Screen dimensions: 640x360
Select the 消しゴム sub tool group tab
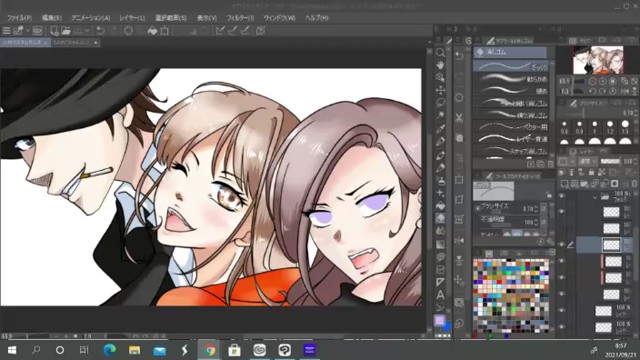(x=510, y=52)
